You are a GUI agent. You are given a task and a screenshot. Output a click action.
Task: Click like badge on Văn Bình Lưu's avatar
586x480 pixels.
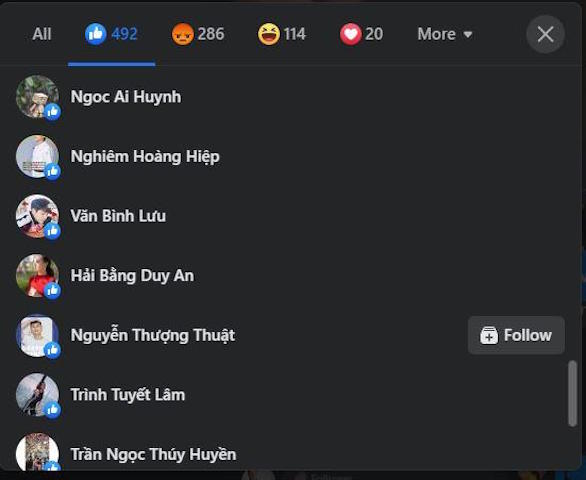coord(52,231)
